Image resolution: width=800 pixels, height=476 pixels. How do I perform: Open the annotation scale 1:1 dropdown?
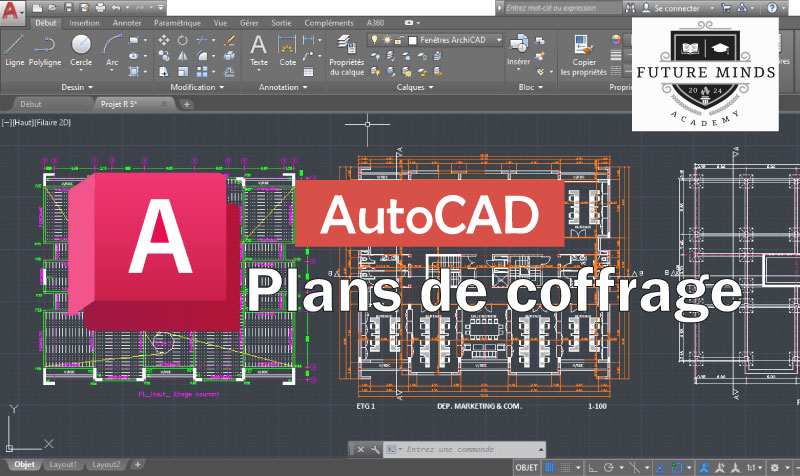[754, 467]
